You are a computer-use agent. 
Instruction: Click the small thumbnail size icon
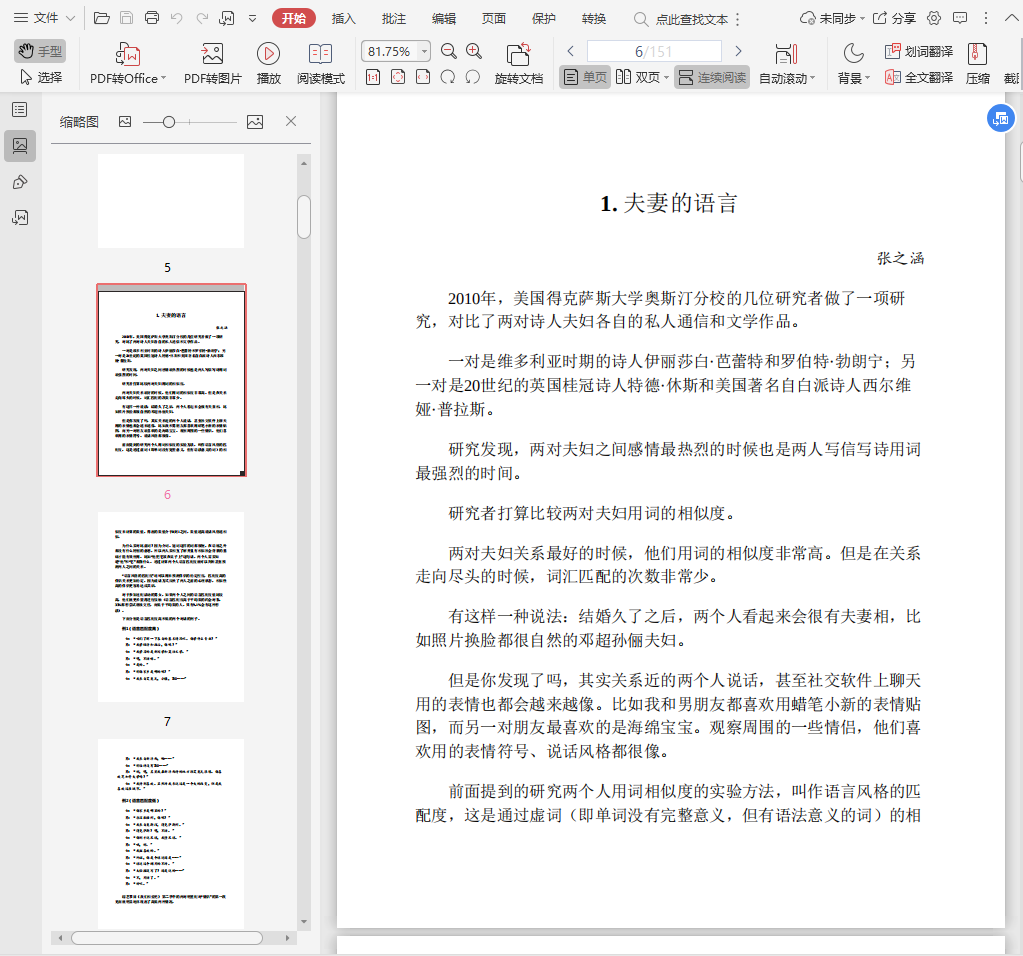coord(125,121)
